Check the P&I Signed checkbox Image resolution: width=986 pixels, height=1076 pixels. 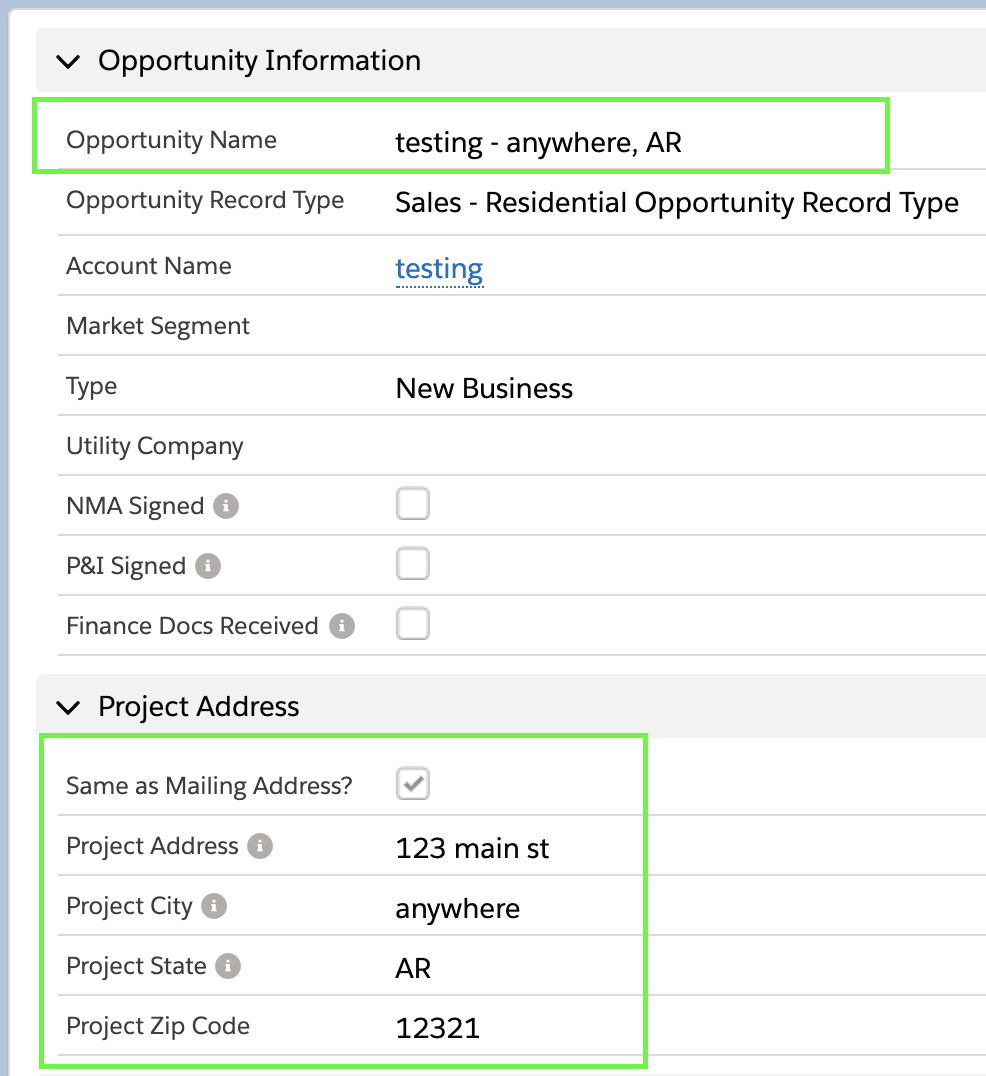[413, 564]
